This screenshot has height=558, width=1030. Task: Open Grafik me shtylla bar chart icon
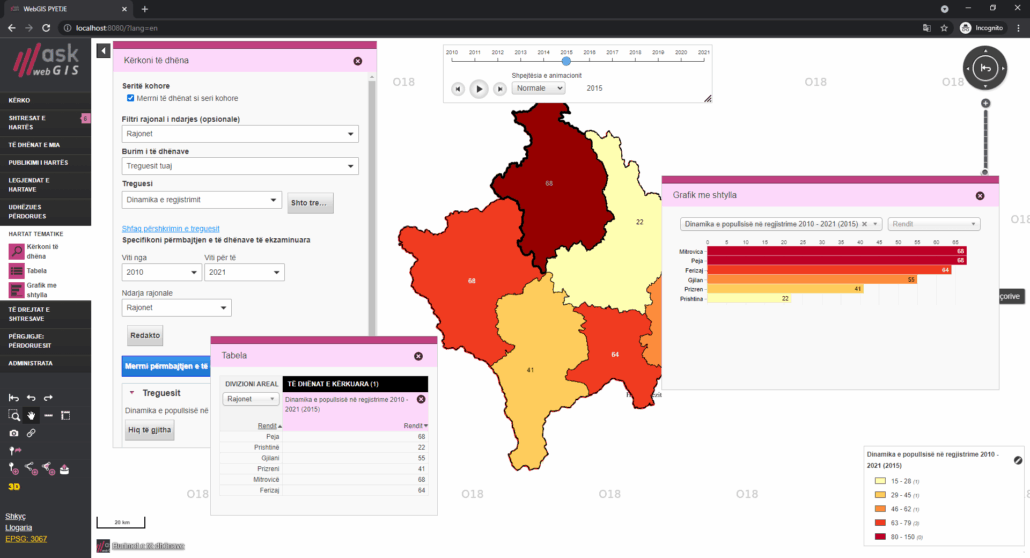[x=16, y=290]
